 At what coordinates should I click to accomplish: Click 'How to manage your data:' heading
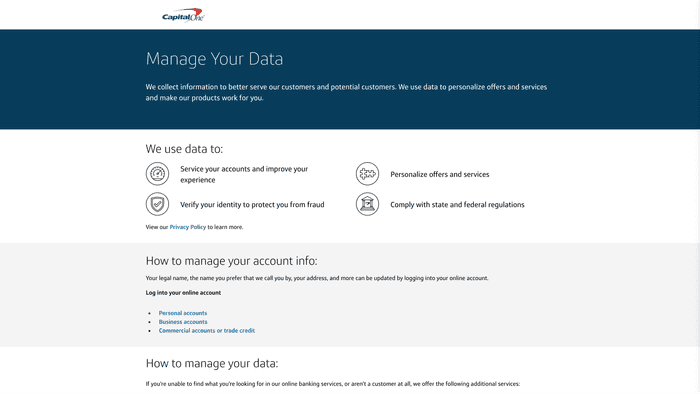(x=212, y=364)
